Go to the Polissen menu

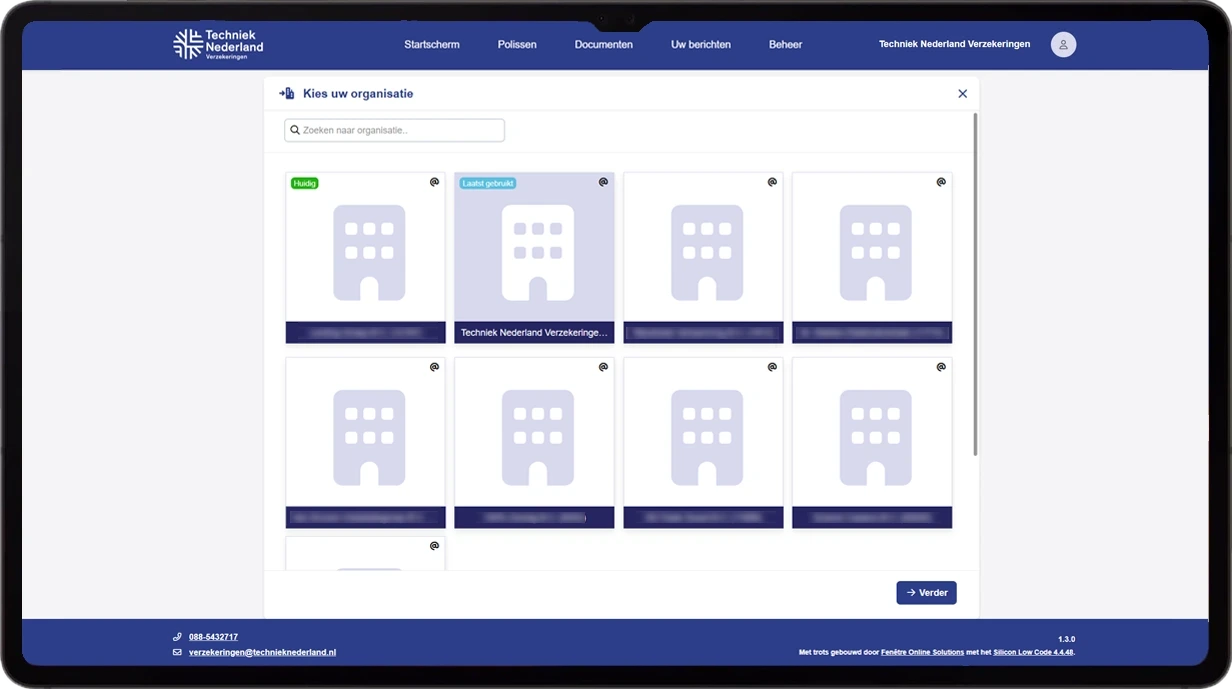tap(517, 45)
